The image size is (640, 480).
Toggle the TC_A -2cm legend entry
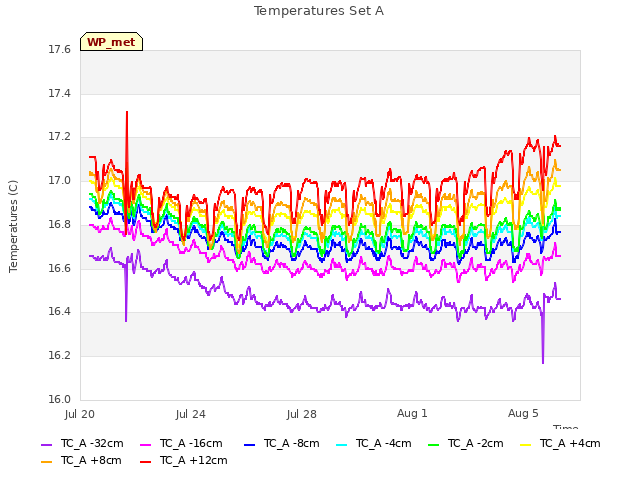pyautogui.click(x=466, y=444)
